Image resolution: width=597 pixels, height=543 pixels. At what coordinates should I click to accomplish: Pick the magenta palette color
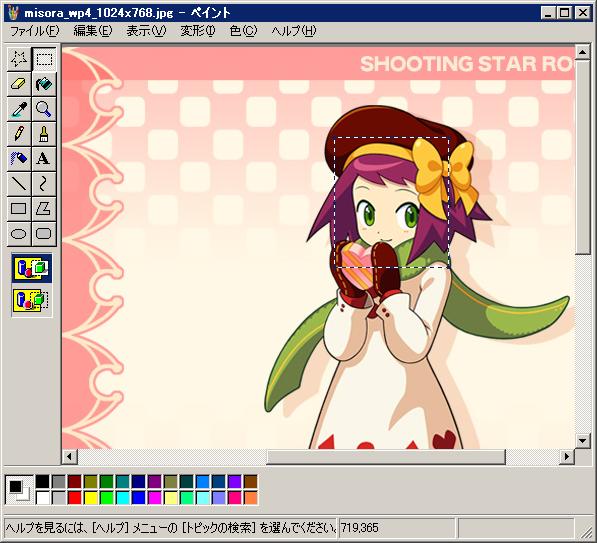pos(155,498)
